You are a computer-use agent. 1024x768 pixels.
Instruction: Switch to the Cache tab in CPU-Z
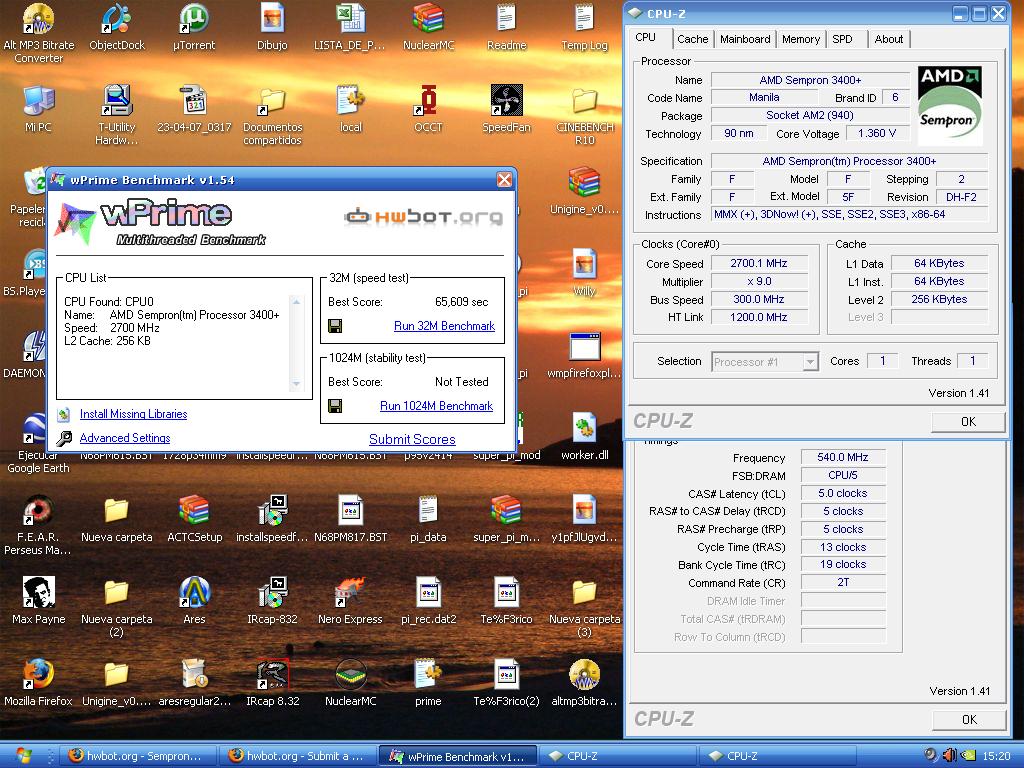(x=692, y=39)
